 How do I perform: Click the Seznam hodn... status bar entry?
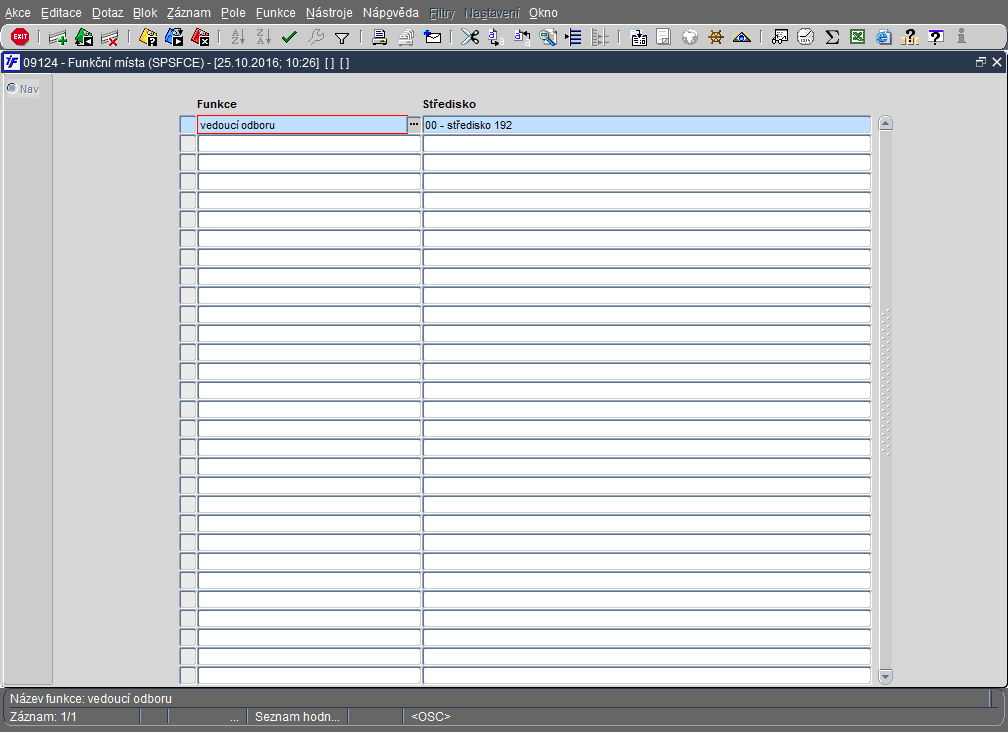(x=297, y=717)
